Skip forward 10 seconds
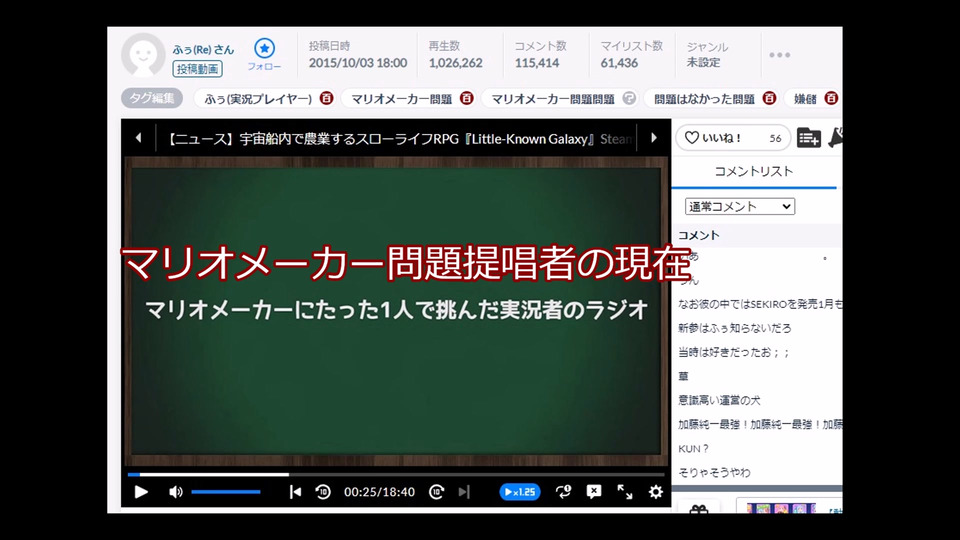Image resolution: width=960 pixels, height=540 pixels. click(x=437, y=492)
